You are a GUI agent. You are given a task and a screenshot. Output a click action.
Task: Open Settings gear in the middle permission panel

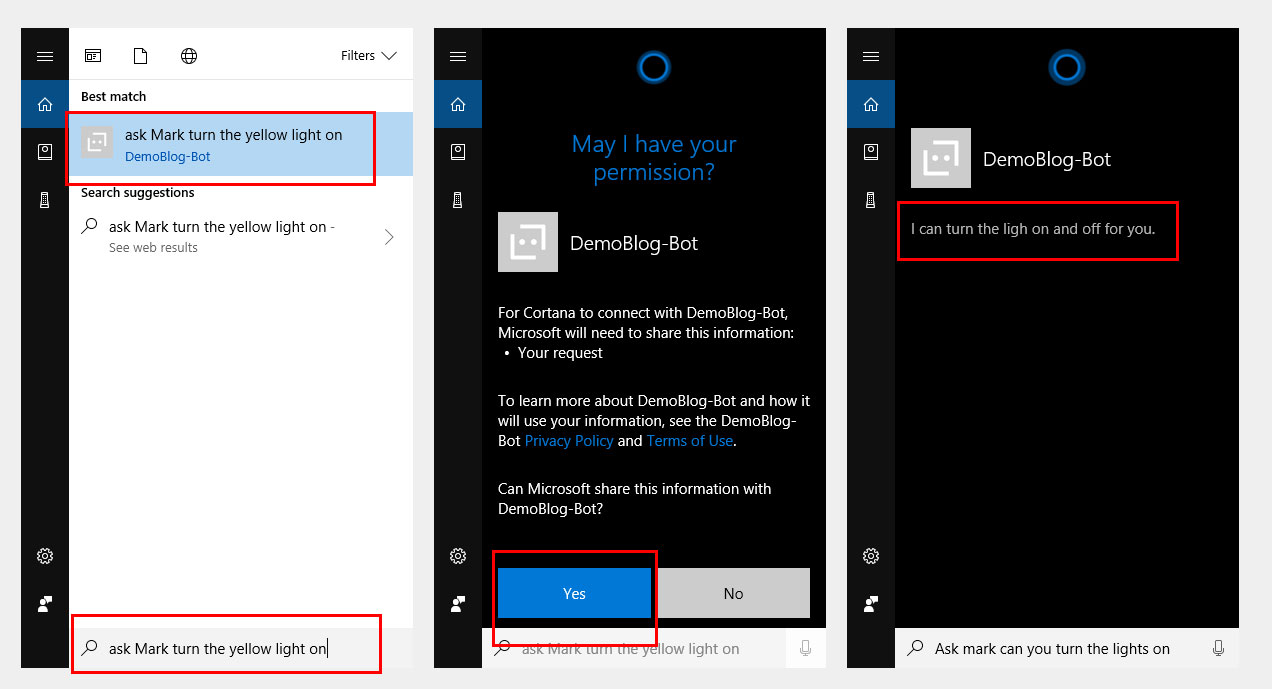pyautogui.click(x=458, y=556)
